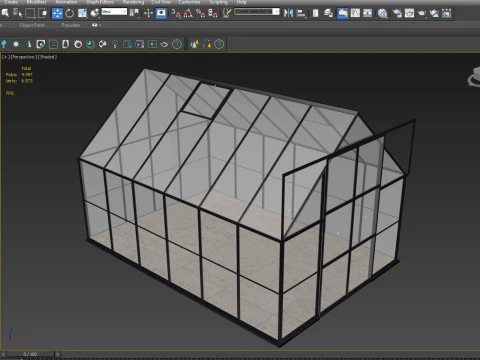Click the people-with-flag icon in lower toolbar
This screenshot has height=360, width=480.
(194, 44)
